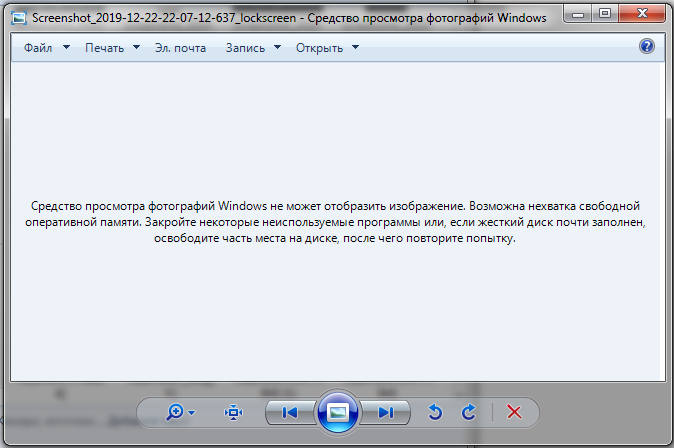Go to the previous image
This screenshot has height=448, width=674.
point(290,412)
